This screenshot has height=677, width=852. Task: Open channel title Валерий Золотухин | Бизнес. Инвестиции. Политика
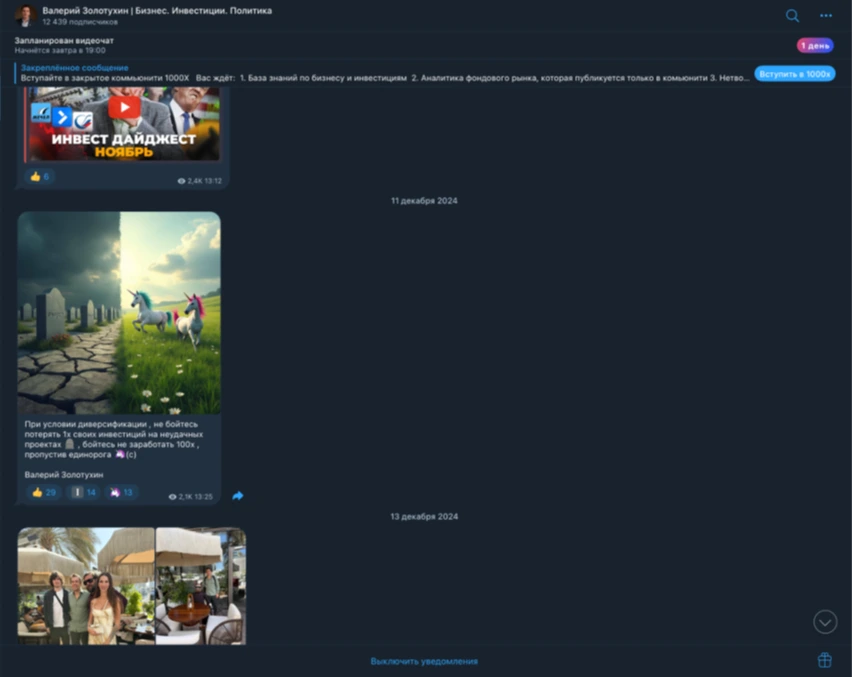[157, 10]
